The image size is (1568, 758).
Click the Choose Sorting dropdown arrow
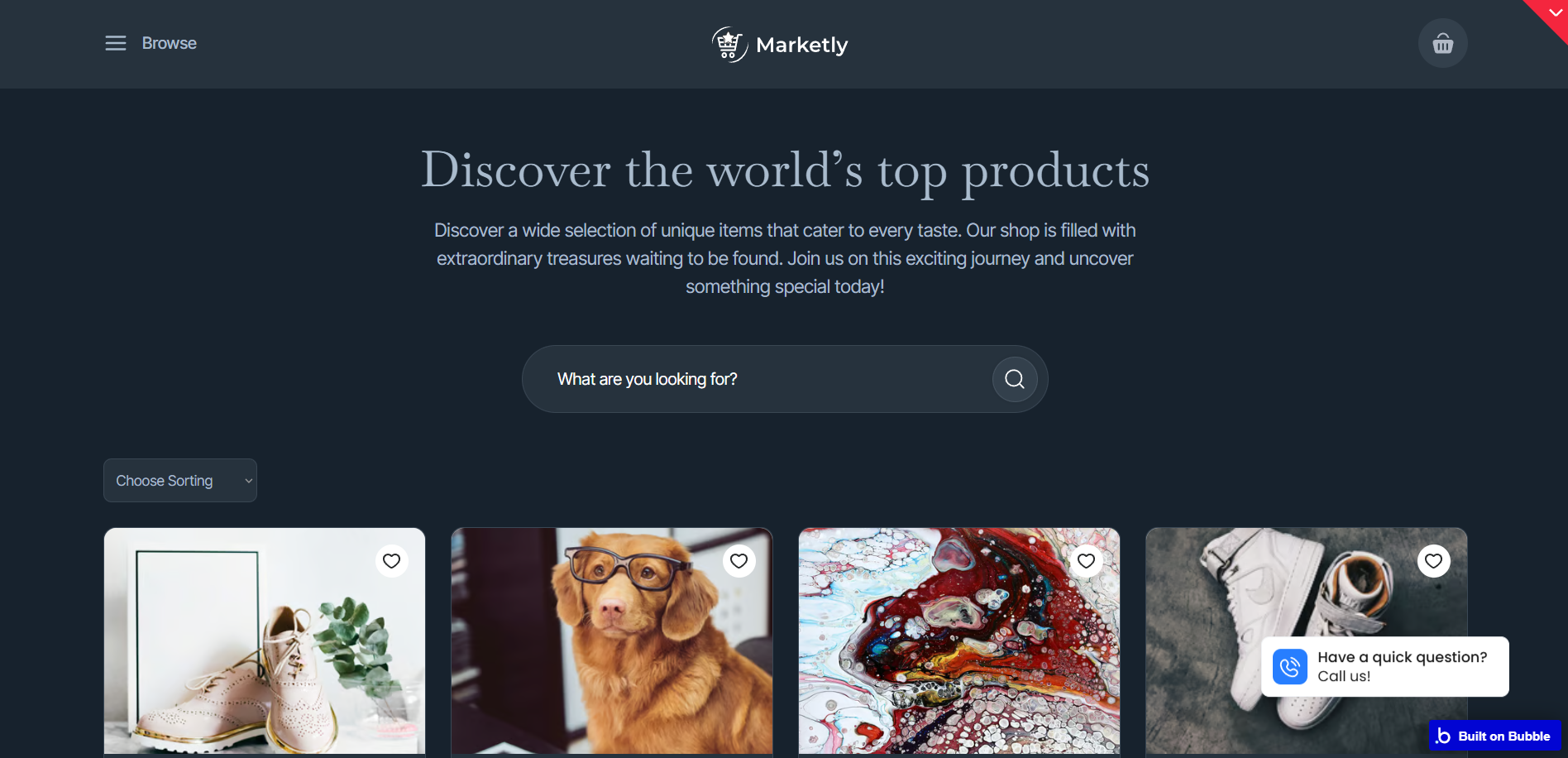click(x=248, y=481)
